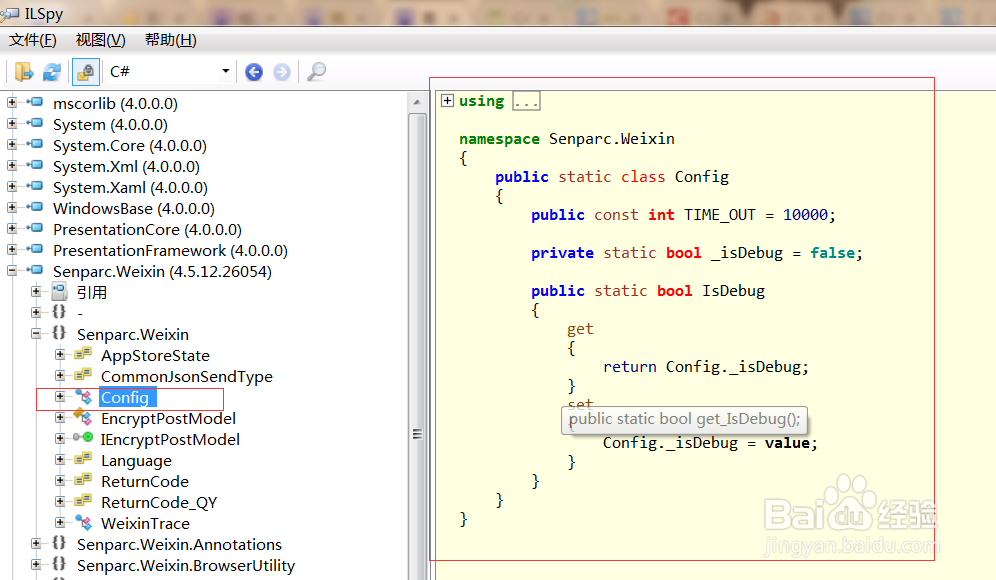The image size is (996, 580).
Task: Select PresentationFramework (4.0.0.0) row
Action: 170,250
